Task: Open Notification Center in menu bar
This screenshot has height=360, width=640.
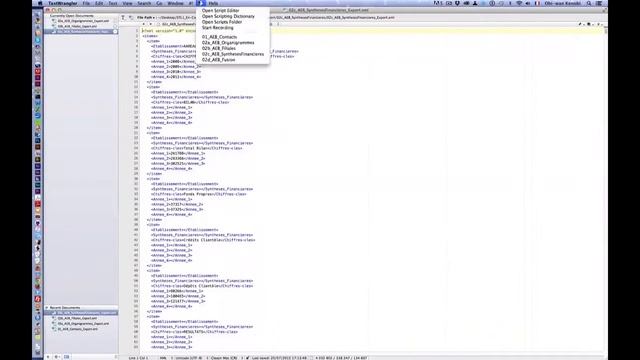Action: coord(599,3)
